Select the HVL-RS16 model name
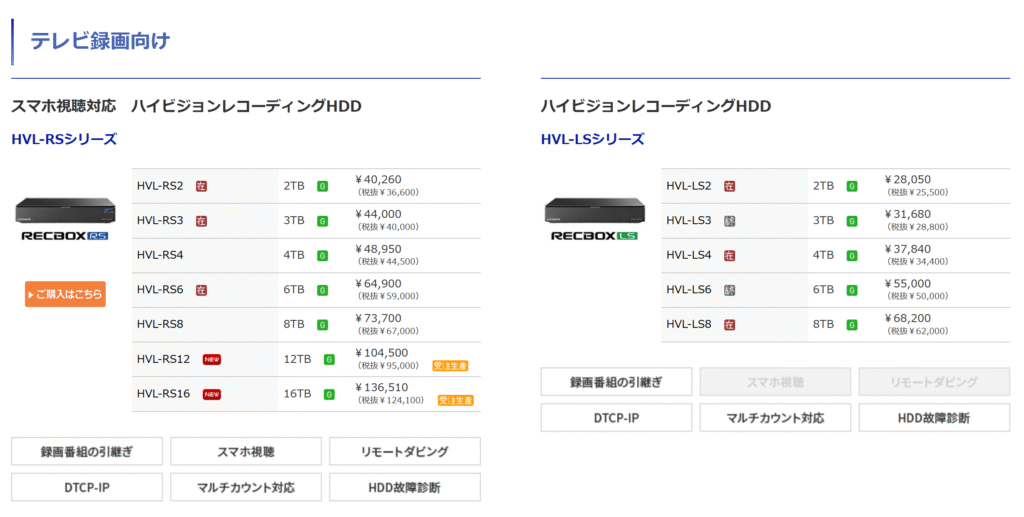The image size is (1024, 517). pyautogui.click(x=163, y=394)
